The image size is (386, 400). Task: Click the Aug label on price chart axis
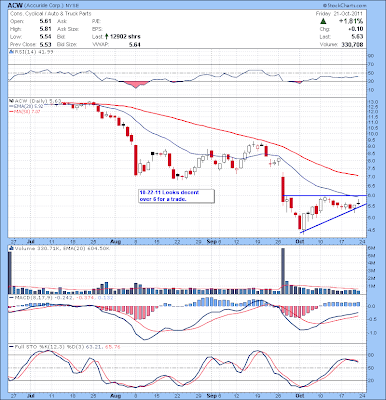115,242
